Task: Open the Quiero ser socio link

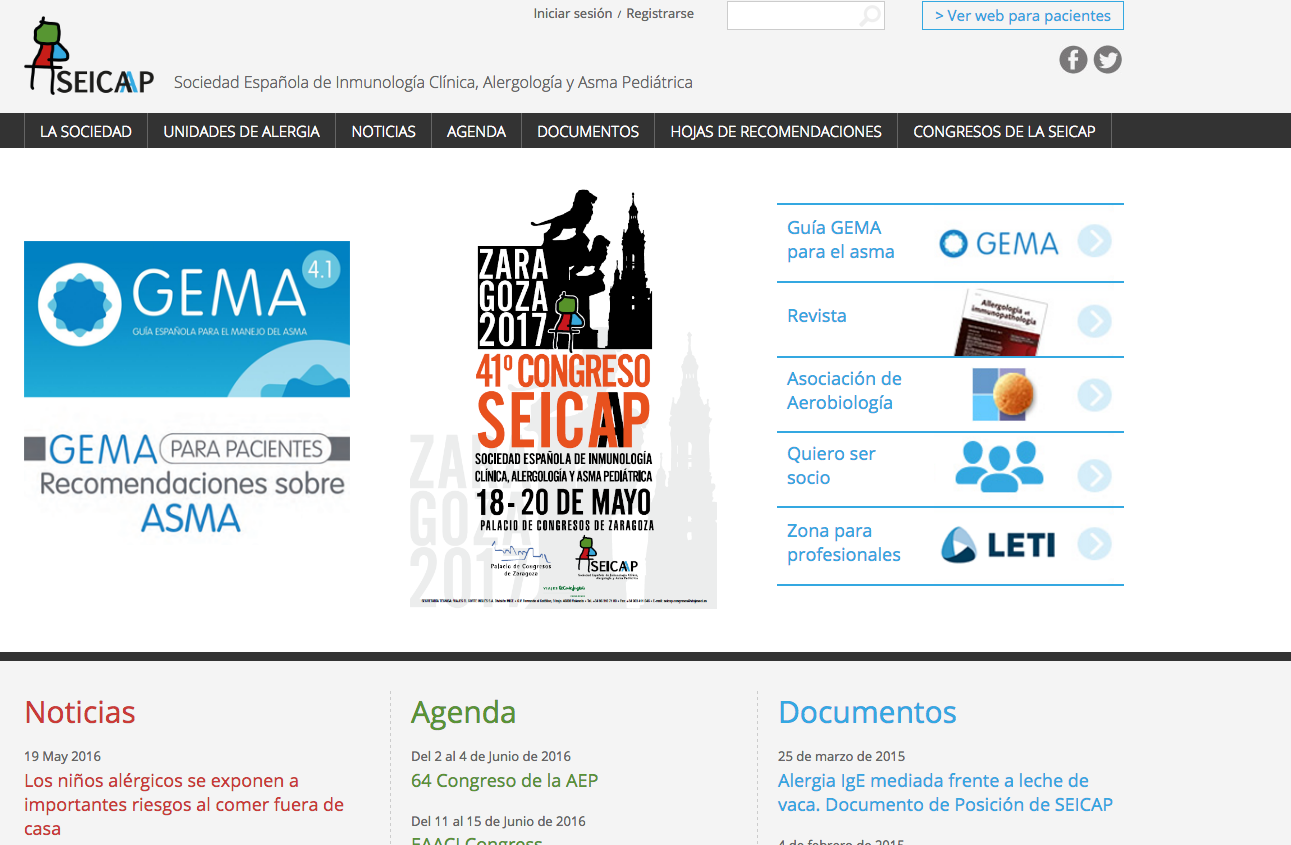Action: pyautogui.click(x=831, y=466)
